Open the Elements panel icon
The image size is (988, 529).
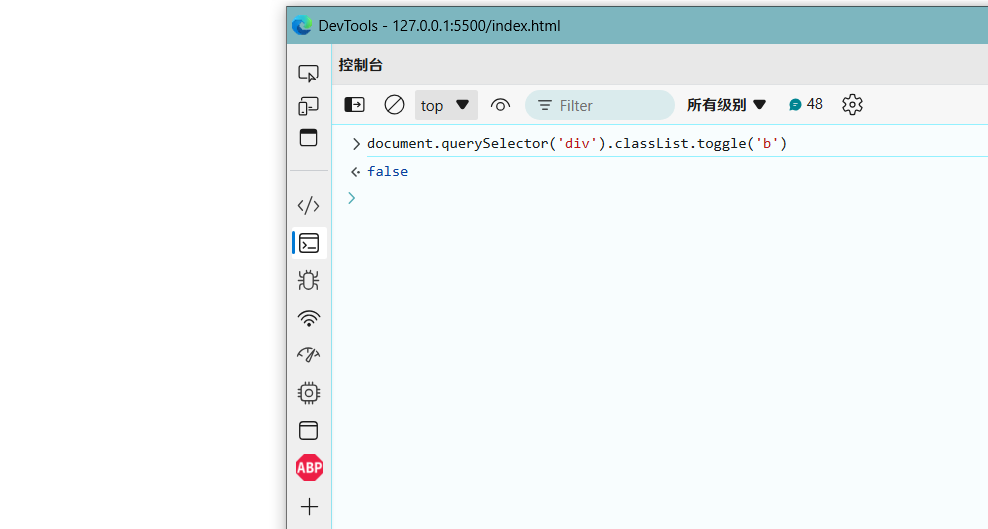309,206
